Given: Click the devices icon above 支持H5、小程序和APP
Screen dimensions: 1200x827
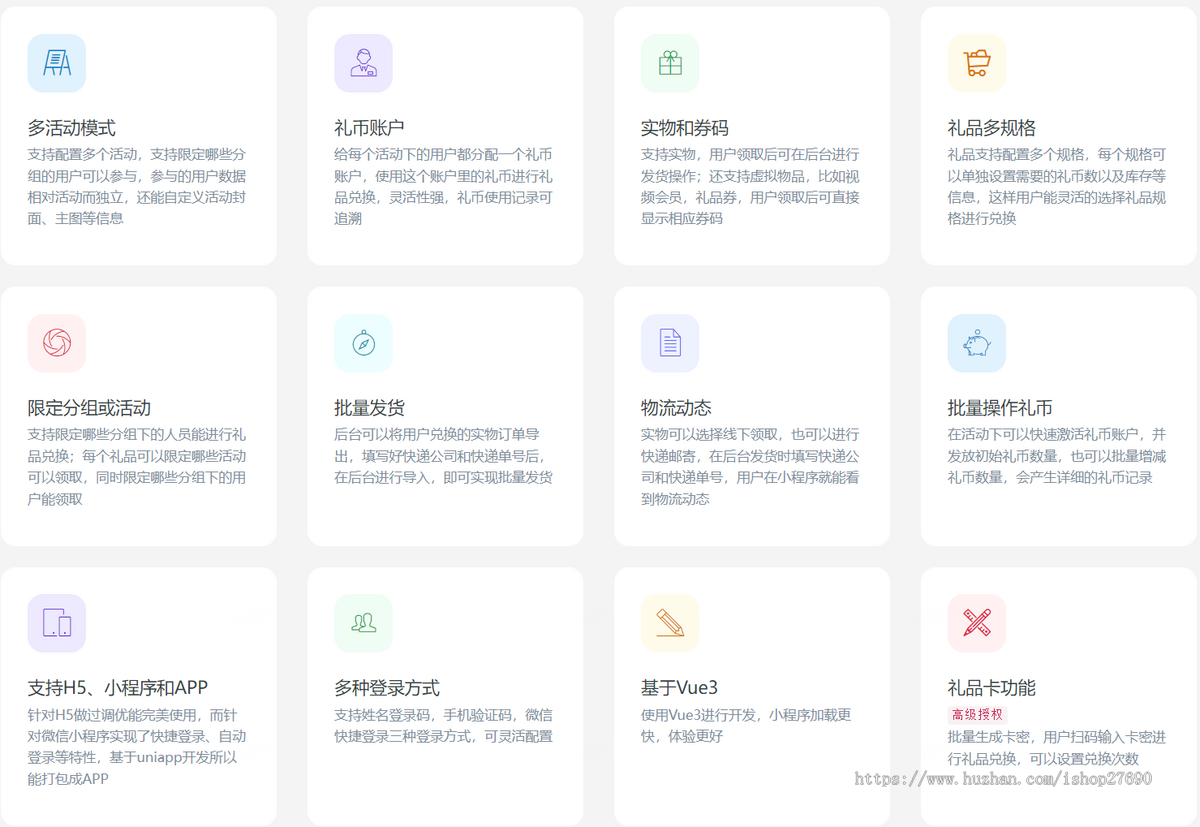Looking at the screenshot, I should 57,623.
